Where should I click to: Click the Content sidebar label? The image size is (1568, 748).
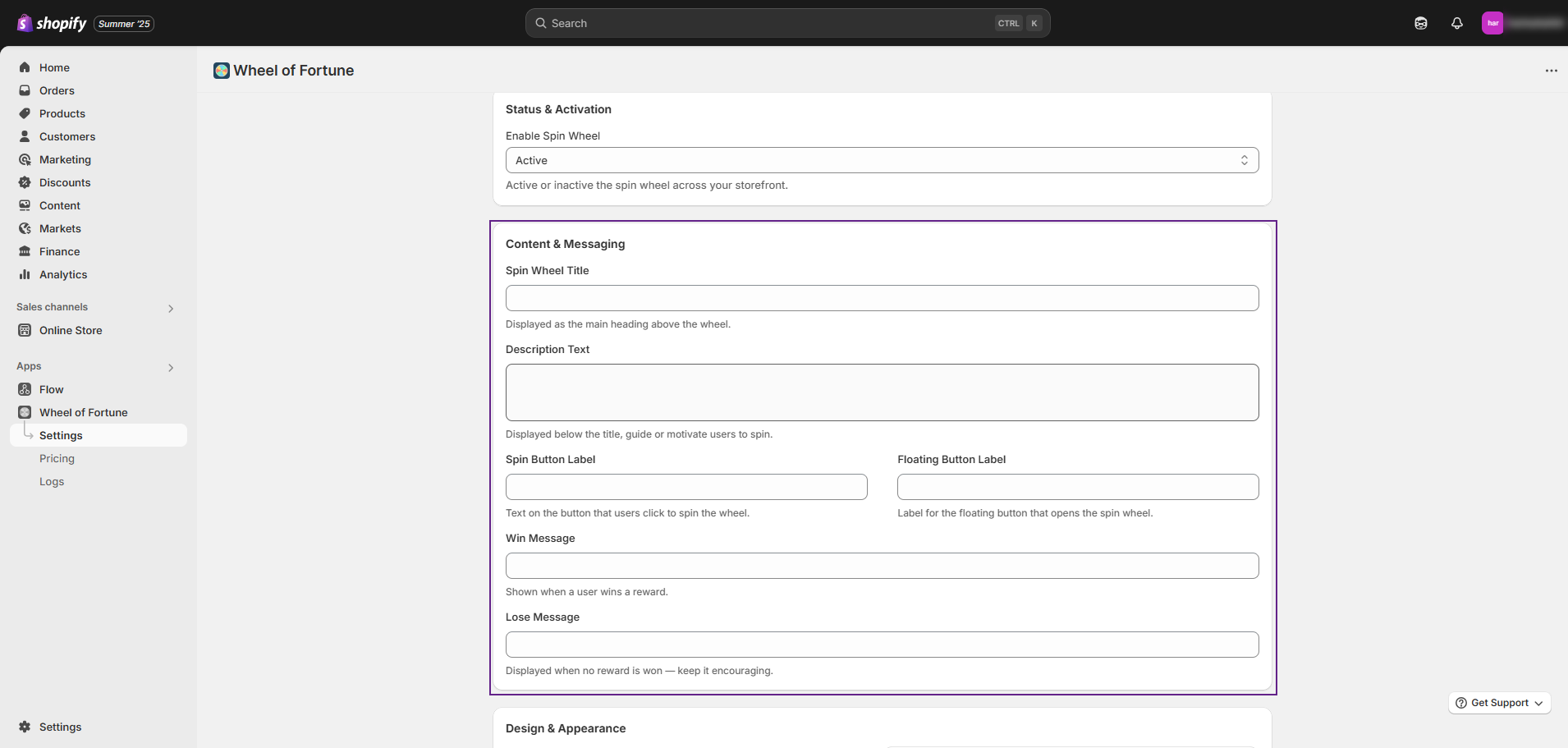click(x=60, y=205)
